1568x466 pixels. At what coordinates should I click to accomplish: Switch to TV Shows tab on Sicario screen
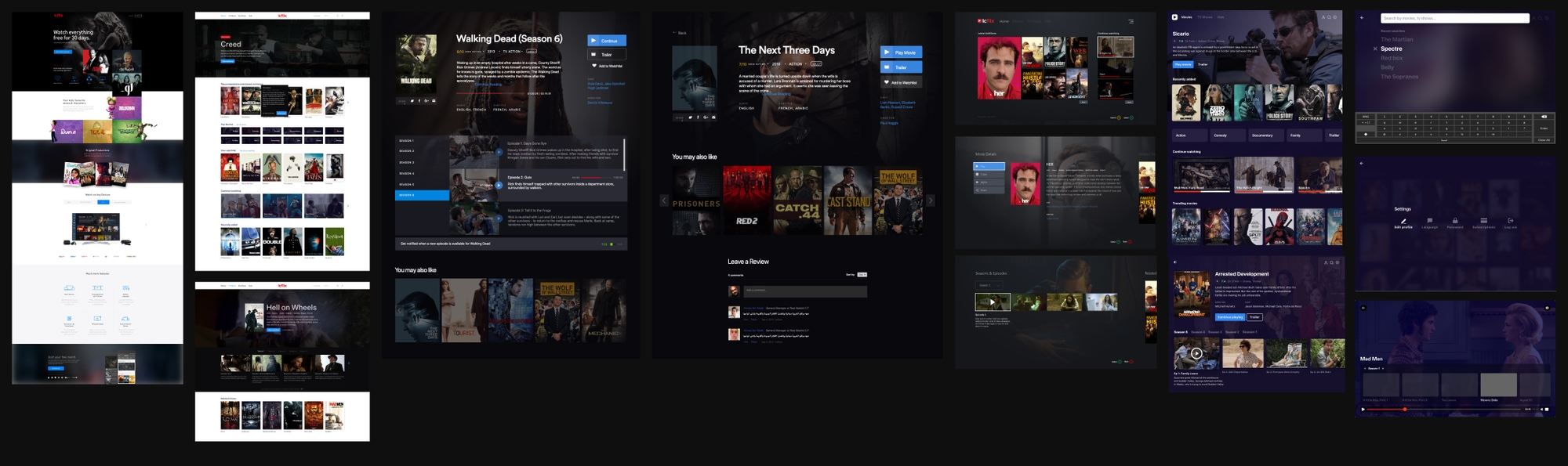[1205, 17]
